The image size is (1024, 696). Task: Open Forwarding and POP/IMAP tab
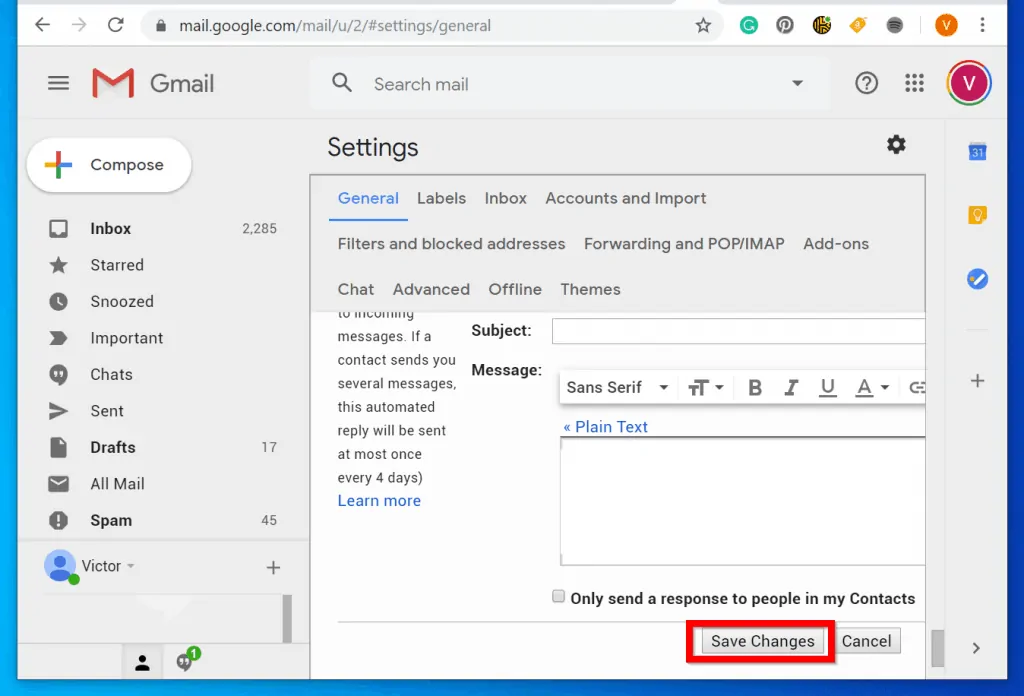pos(684,244)
